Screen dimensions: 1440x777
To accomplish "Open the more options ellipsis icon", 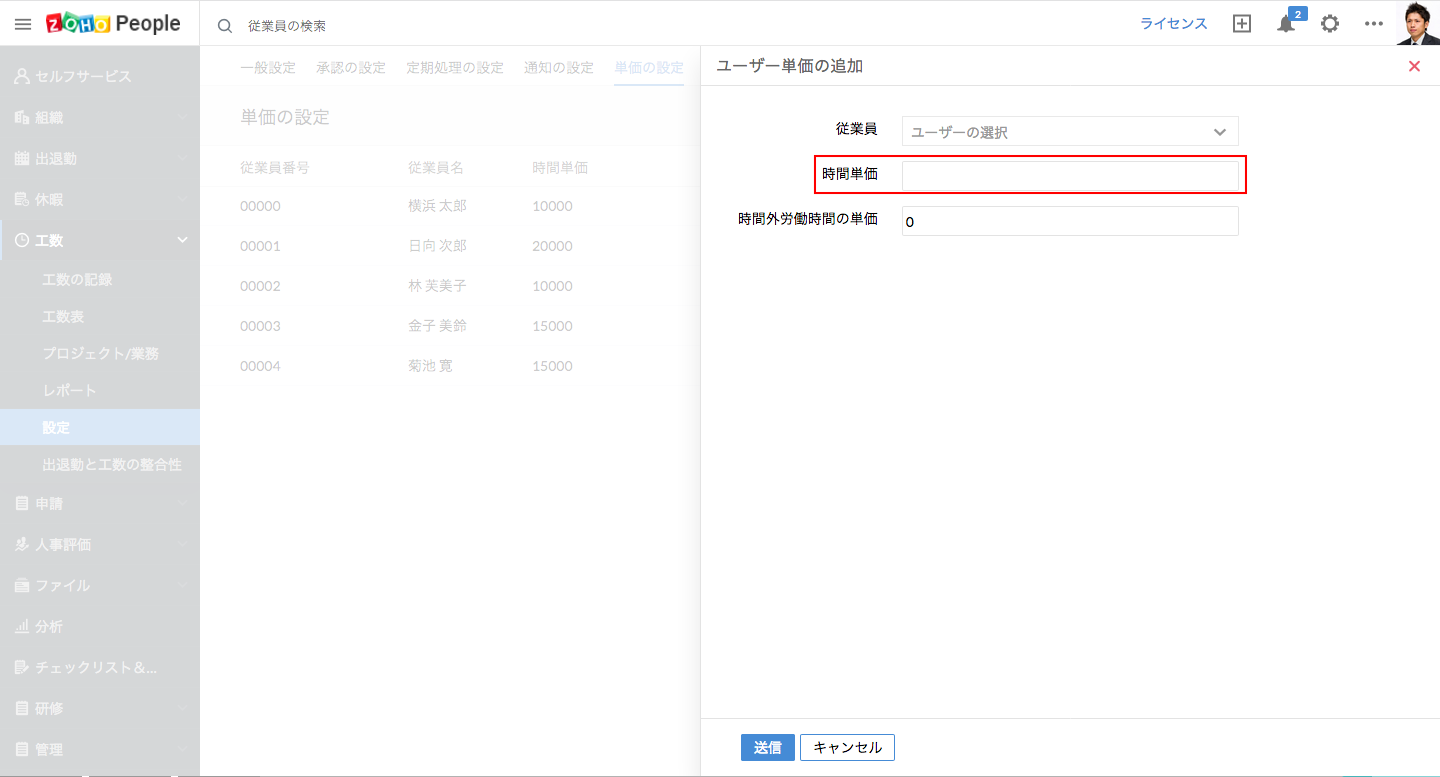I will [x=1374, y=24].
